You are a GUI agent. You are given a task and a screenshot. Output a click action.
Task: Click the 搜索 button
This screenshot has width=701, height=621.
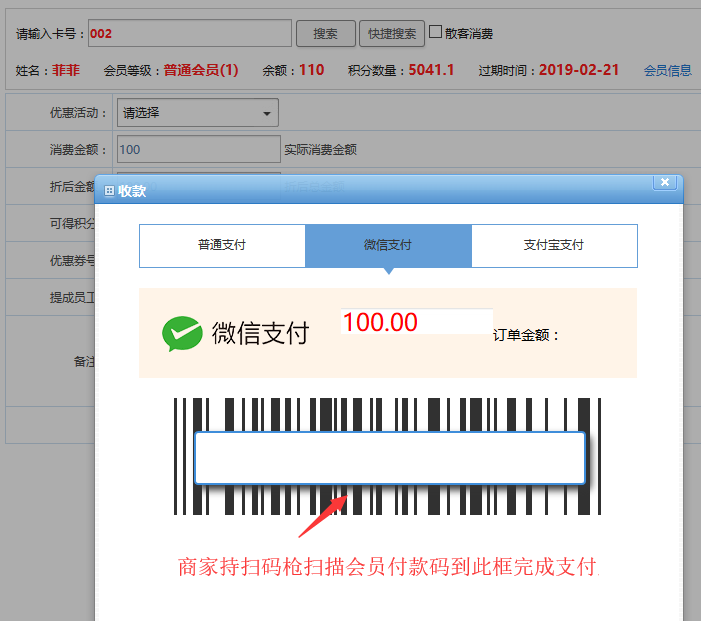pyautogui.click(x=325, y=34)
